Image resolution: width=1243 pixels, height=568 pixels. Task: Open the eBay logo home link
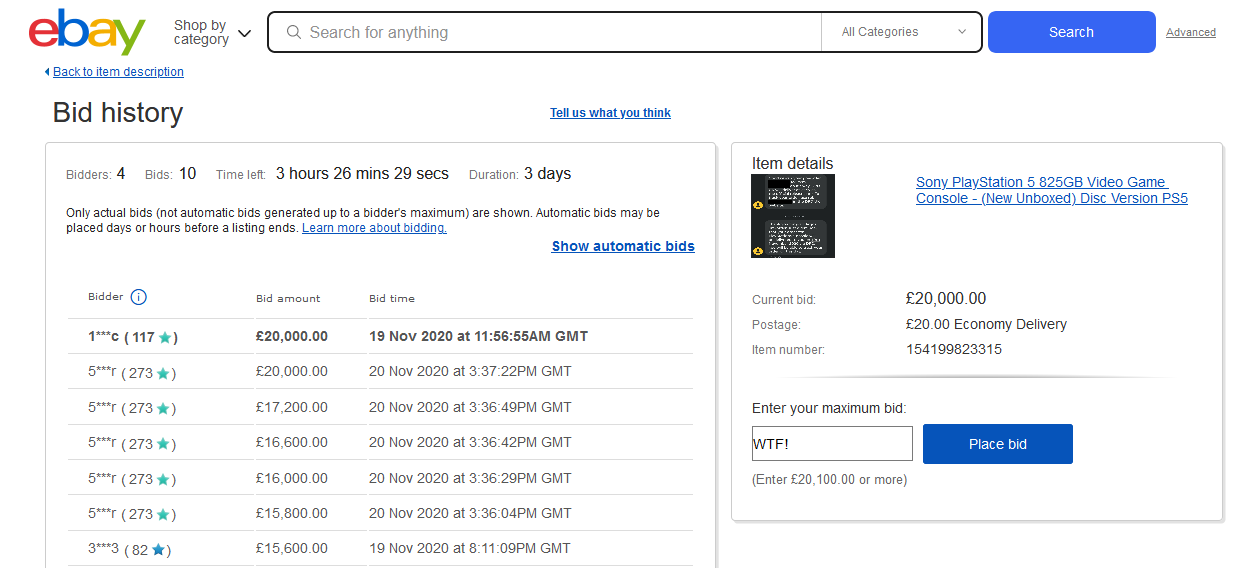click(x=87, y=32)
